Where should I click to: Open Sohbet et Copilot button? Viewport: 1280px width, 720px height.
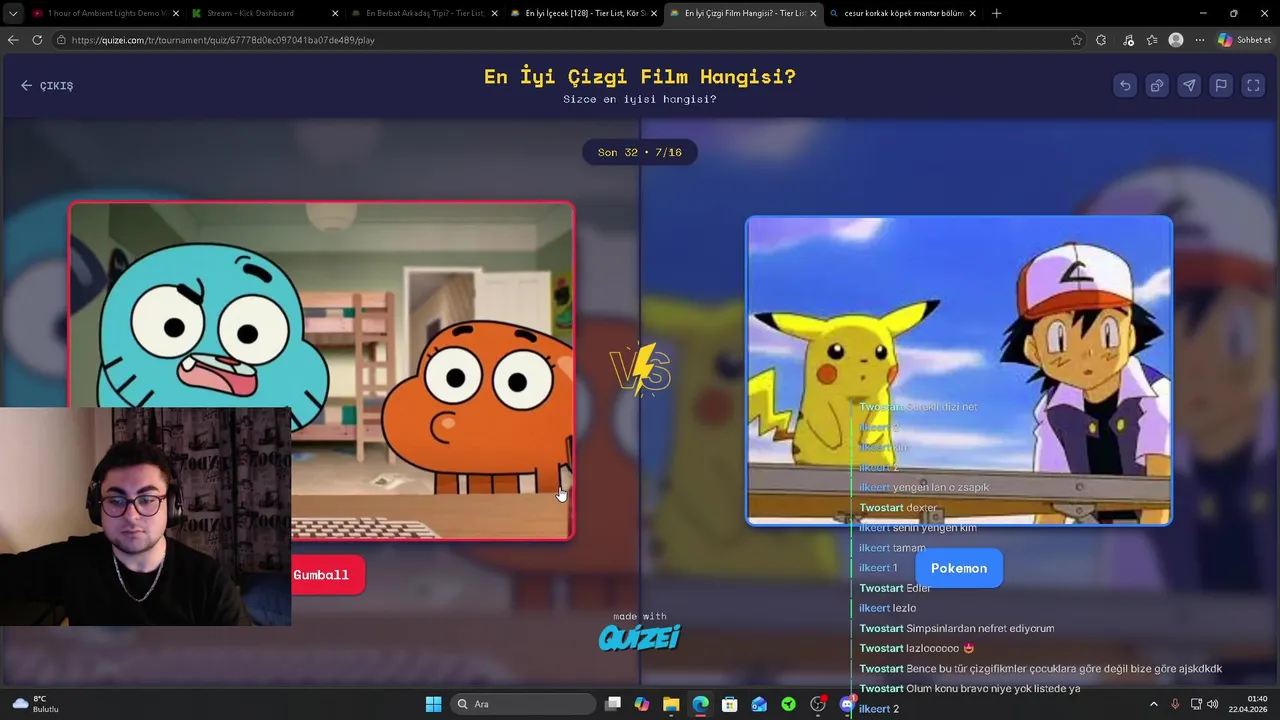click(x=1244, y=40)
